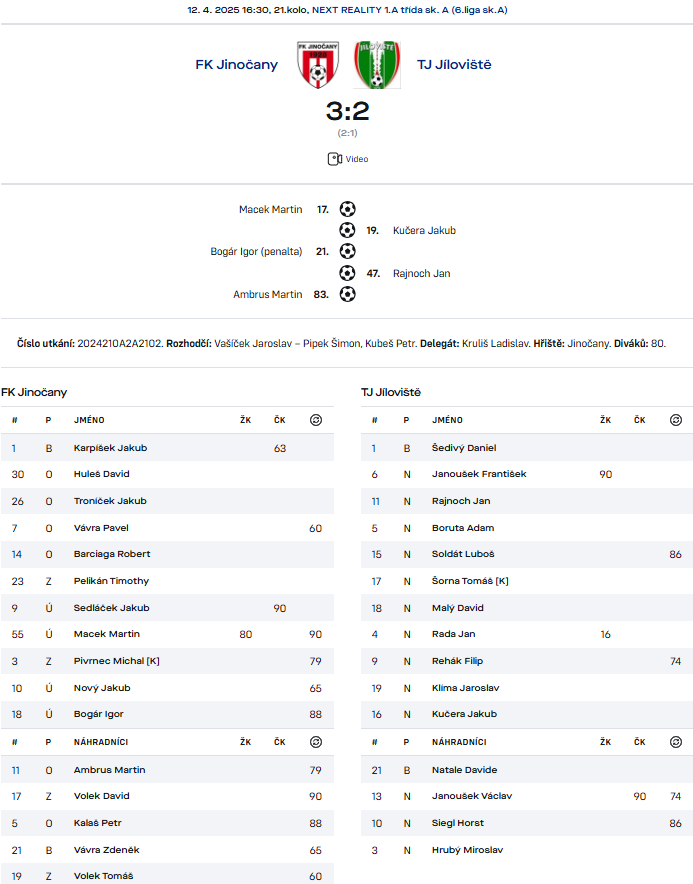Click the FK Jinočany club crest

pos(318,64)
